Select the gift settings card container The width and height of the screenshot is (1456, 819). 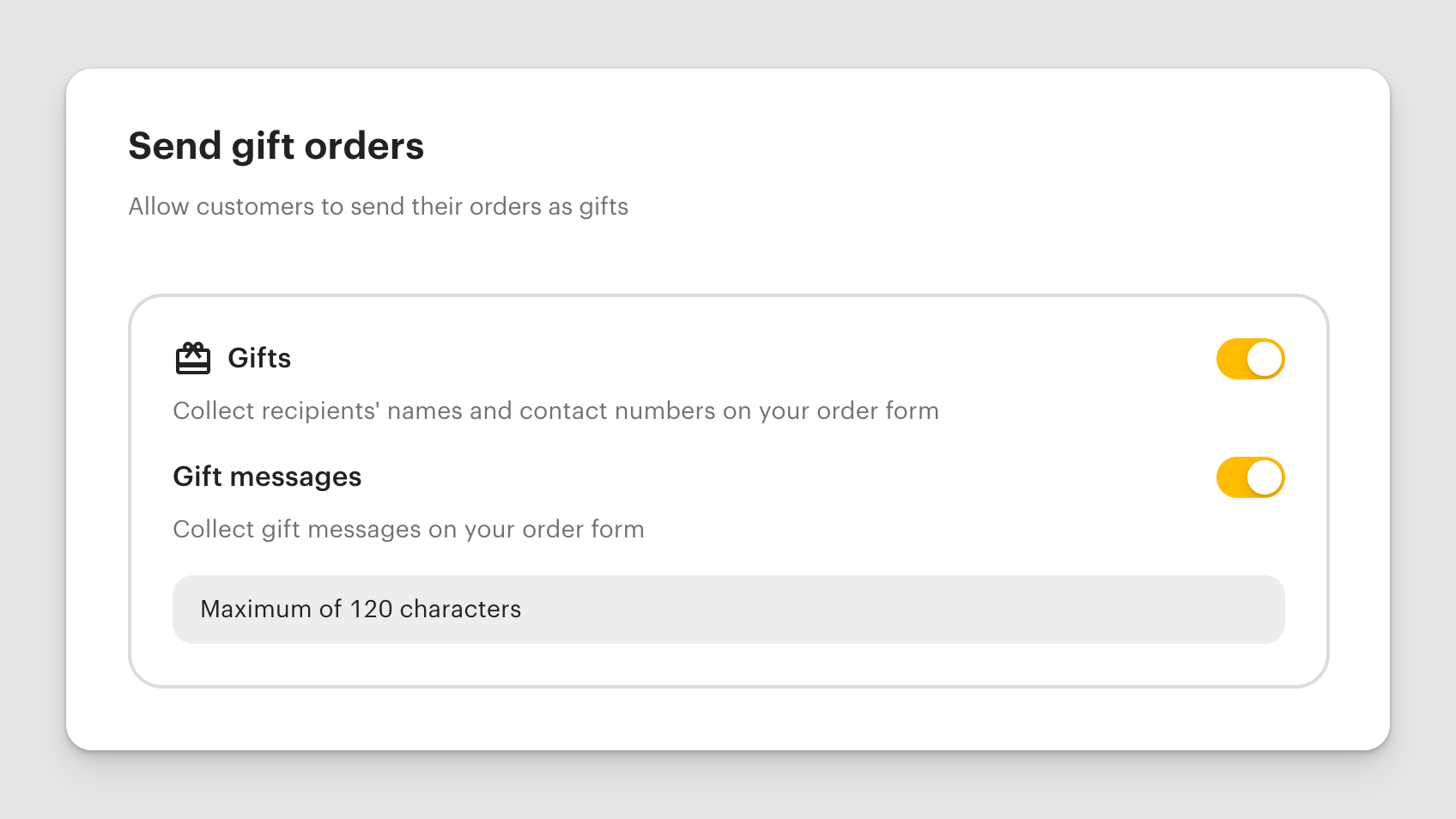click(729, 489)
